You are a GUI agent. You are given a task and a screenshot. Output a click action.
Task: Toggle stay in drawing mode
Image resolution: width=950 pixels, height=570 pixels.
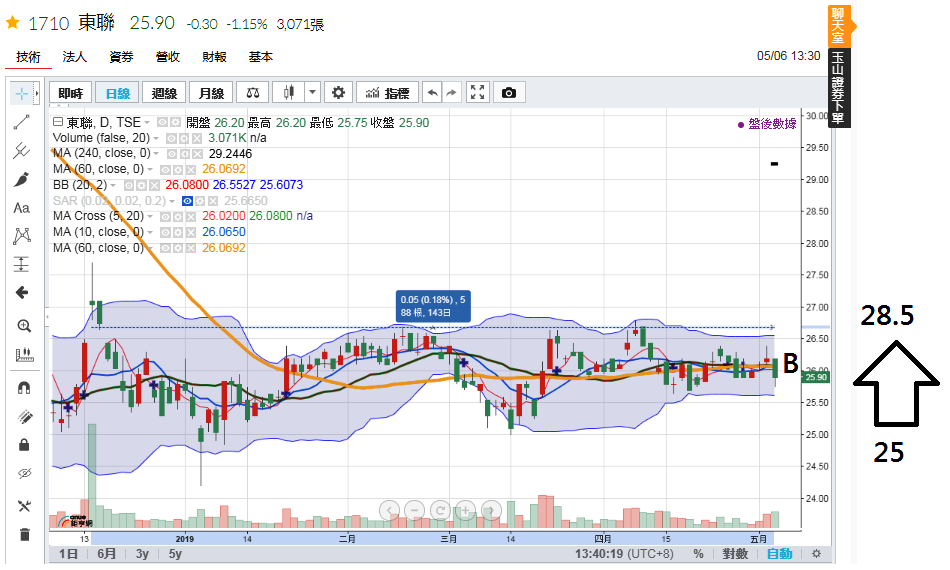24,416
